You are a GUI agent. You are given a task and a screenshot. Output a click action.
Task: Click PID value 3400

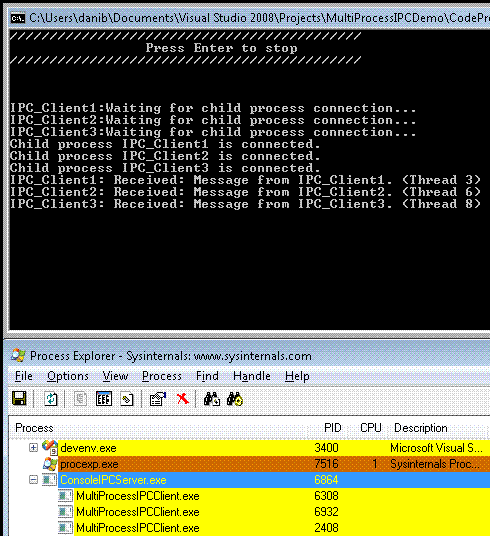pyautogui.click(x=326, y=447)
